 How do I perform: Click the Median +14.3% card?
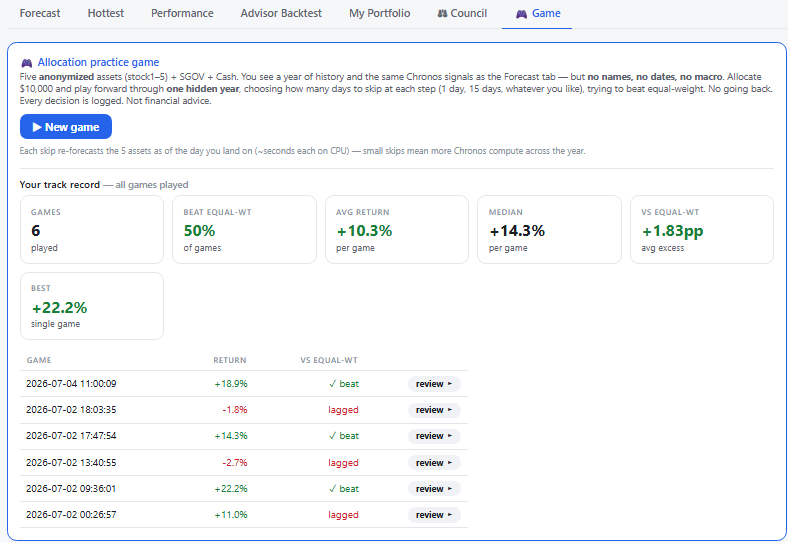[x=549, y=230]
